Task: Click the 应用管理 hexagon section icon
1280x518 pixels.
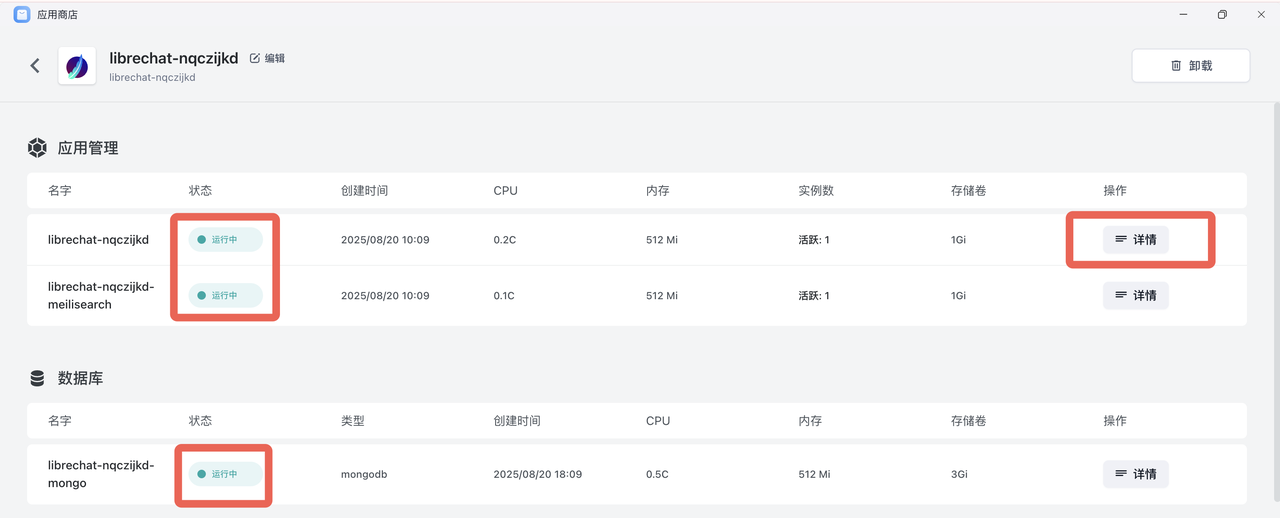Action: pos(37,148)
